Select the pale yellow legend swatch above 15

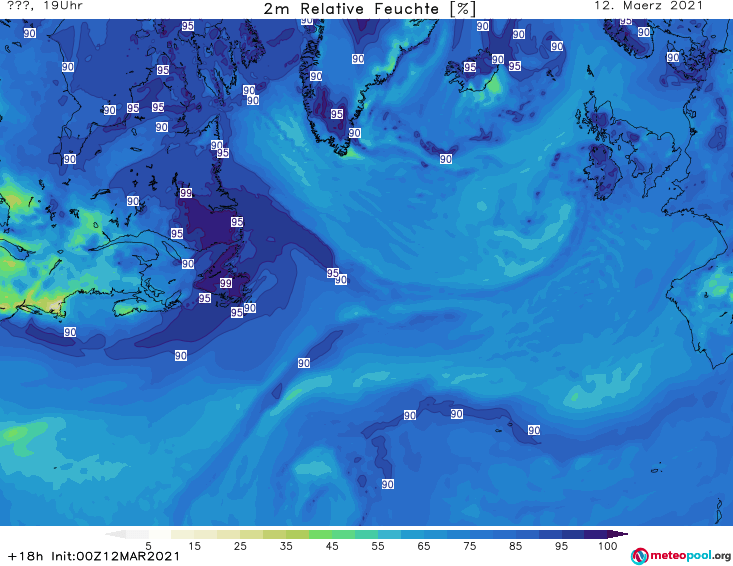coord(183,534)
